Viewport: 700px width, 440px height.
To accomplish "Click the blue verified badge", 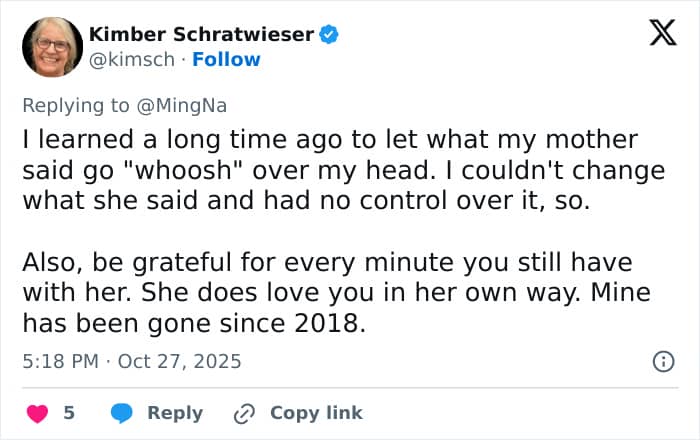I will pyautogui.click(x=329, y=35).
